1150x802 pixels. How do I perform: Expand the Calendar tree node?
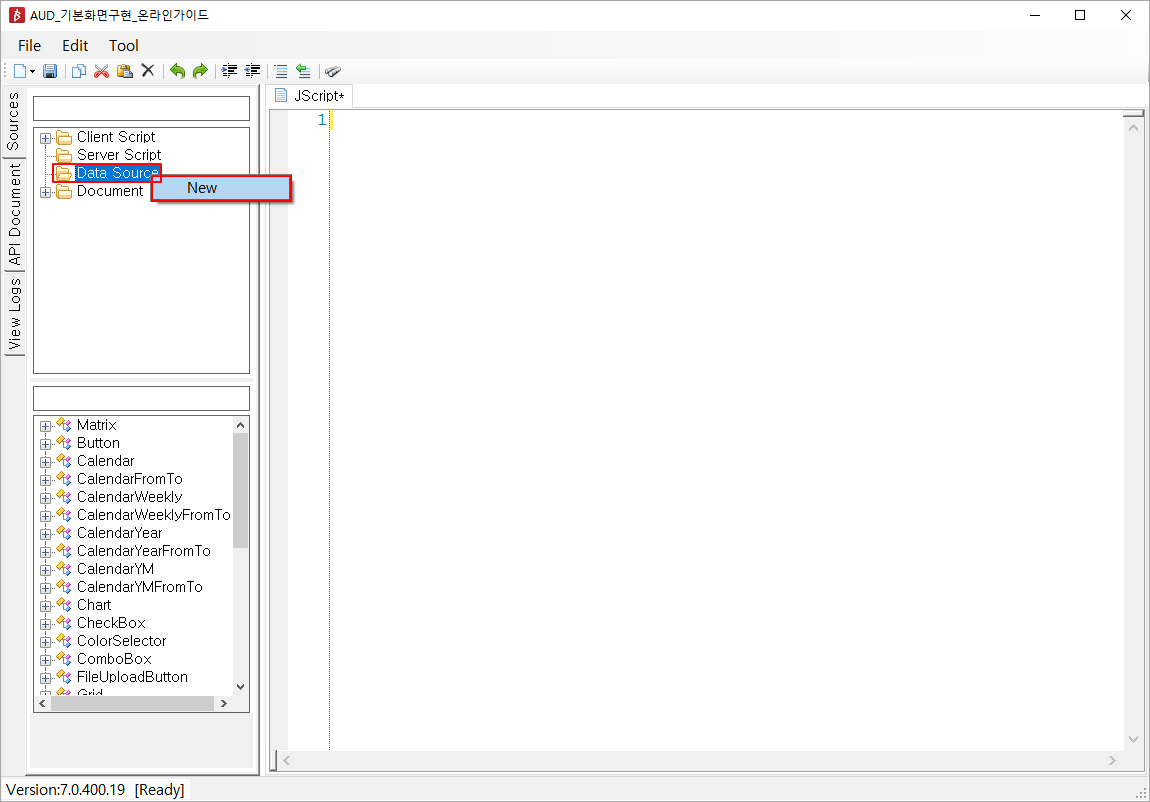pyautogui.click(x=45, y=462)
